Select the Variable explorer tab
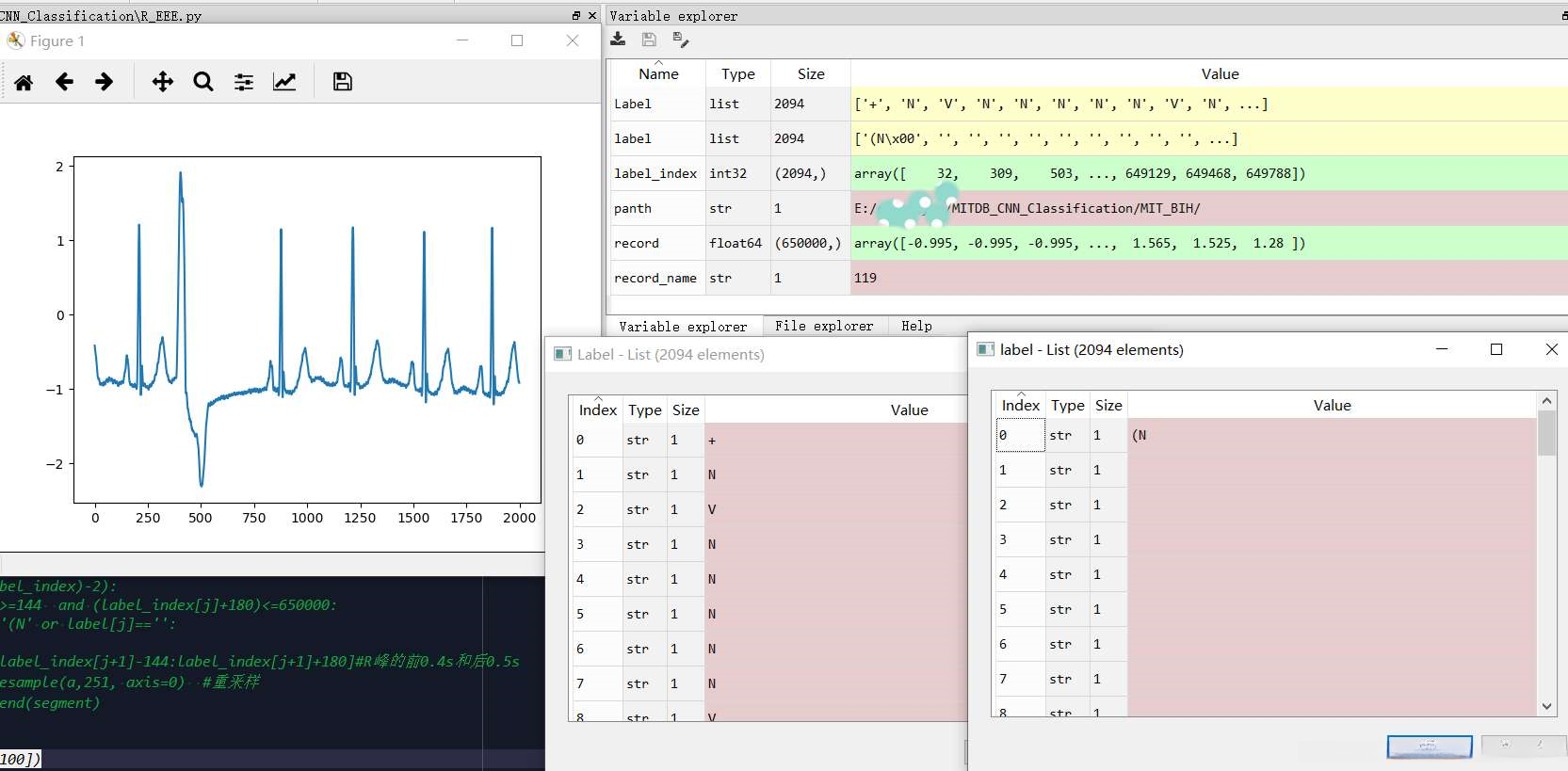 pos(683,327)
